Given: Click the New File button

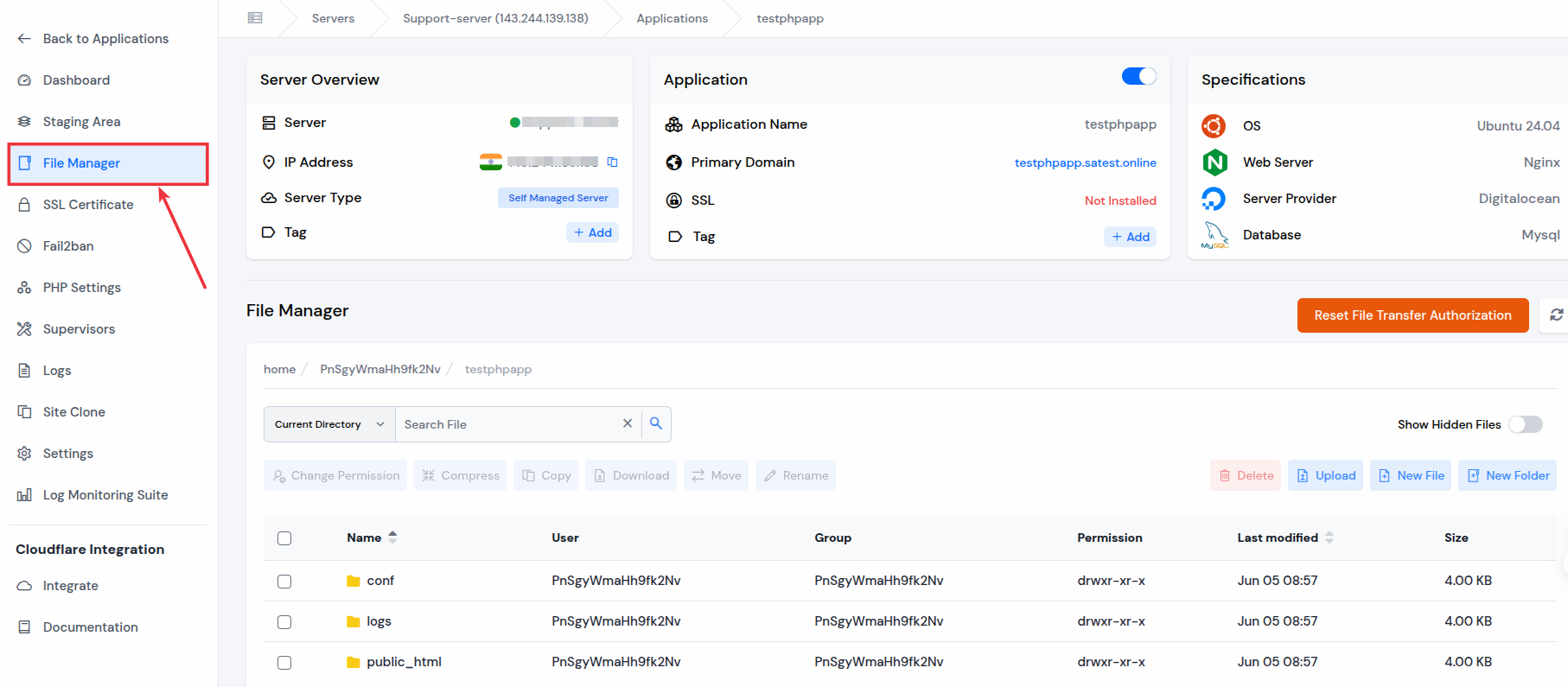Looking at the screenshot, I should coord(1411,475).
